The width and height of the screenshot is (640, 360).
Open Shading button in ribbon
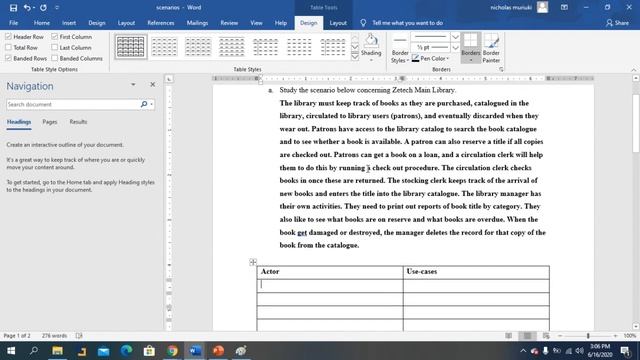coord(371,47)
